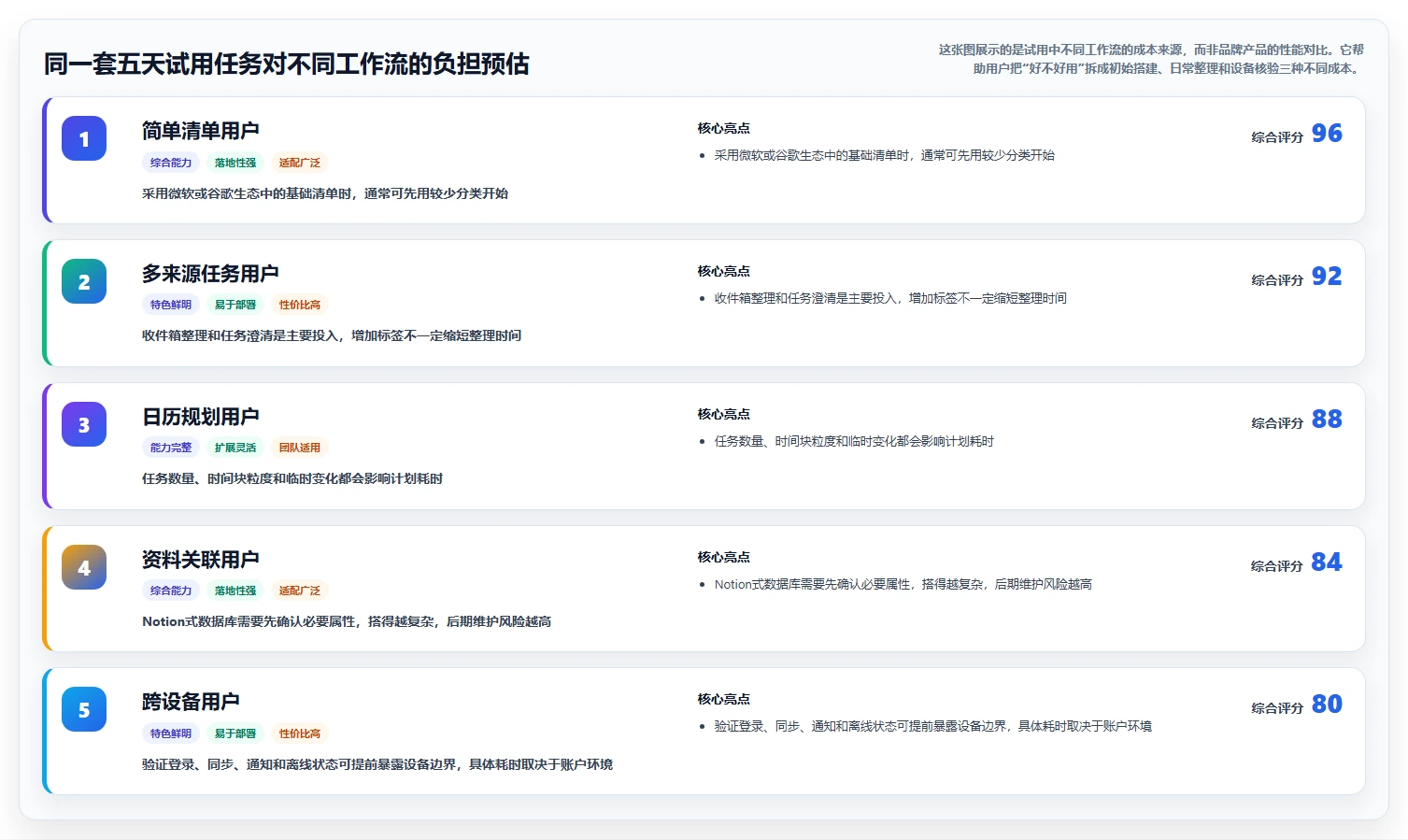The height and width of the screenshot is (840, 1408).
Task: Click the rank 1 number badge
Action: tap(84, 138)
